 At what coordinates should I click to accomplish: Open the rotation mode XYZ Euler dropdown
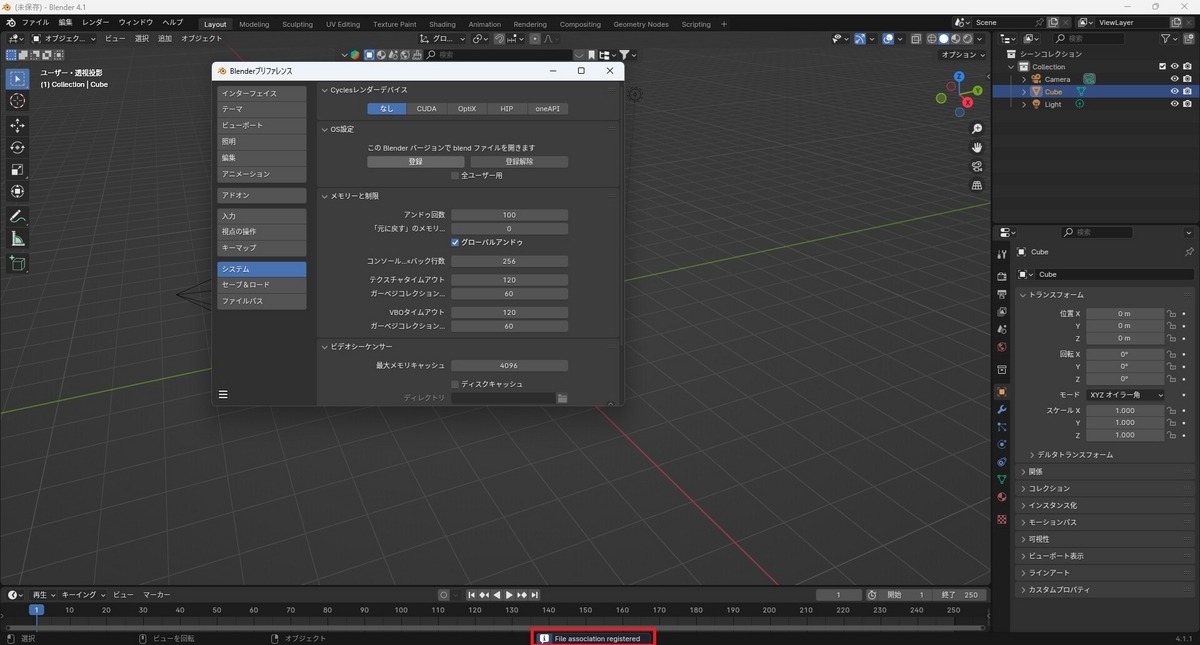pos(1126,395)
